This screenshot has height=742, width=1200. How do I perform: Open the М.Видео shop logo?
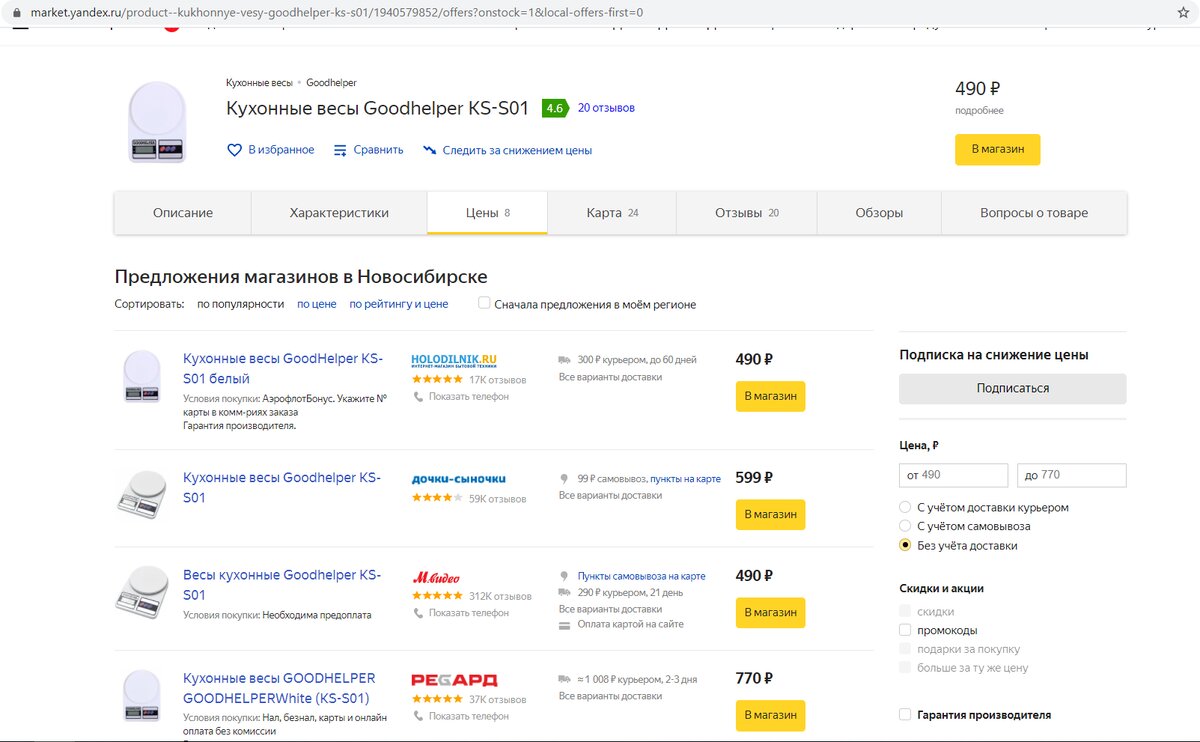tap(436, 578)
